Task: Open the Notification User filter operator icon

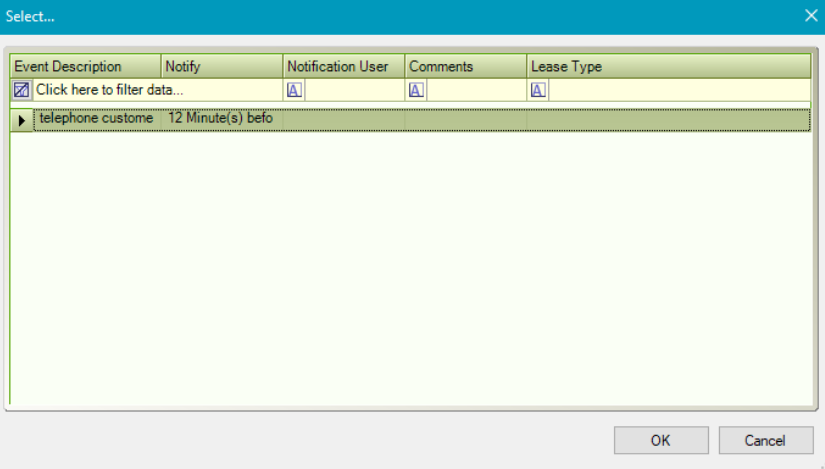Action: (294, 90)
